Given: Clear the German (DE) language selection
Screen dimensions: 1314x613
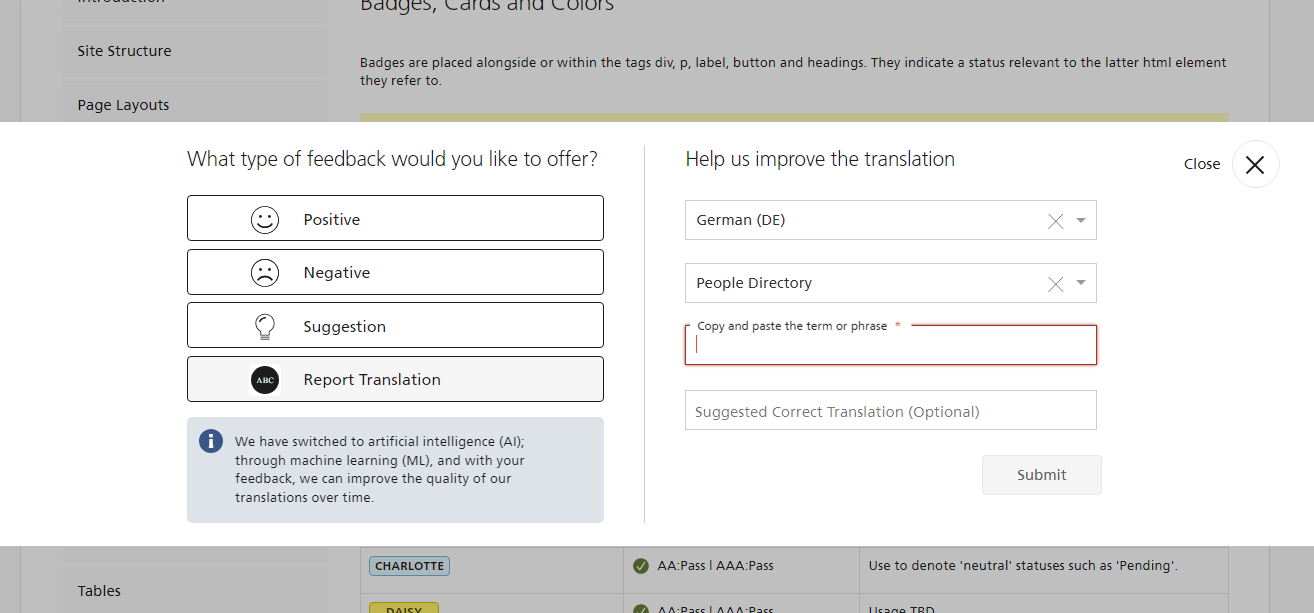Looking at the screenshot, I should (1055, 221).
